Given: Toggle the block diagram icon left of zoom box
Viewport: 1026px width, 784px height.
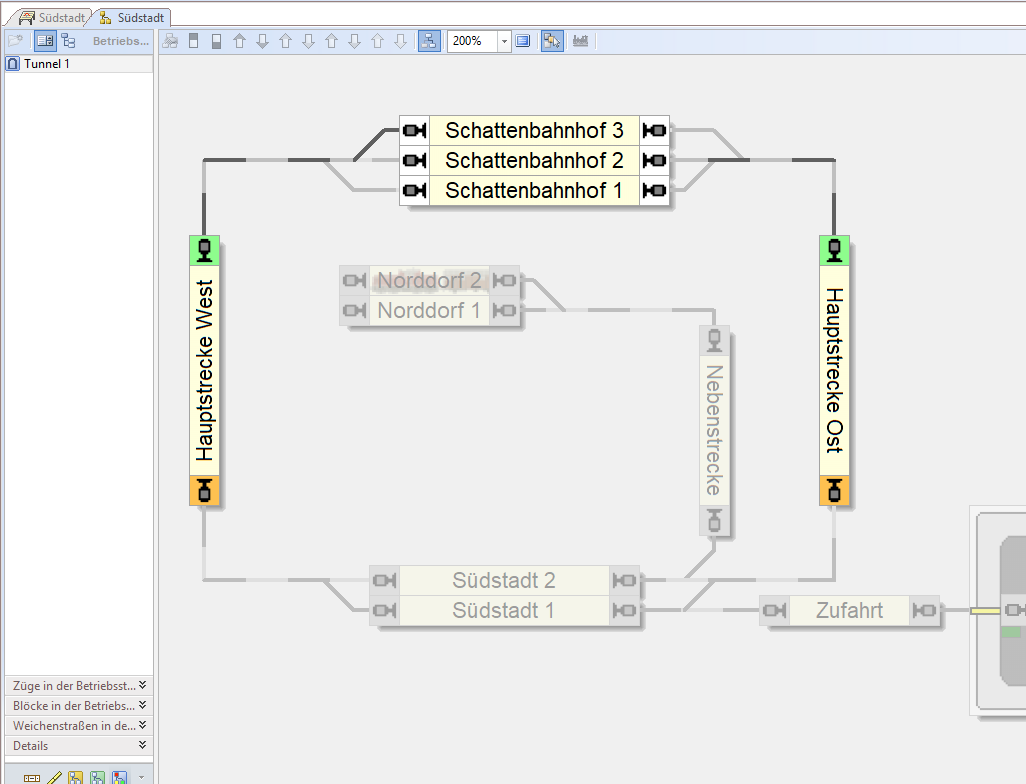Looking at the screenshot, I should [x=428, y=41].
